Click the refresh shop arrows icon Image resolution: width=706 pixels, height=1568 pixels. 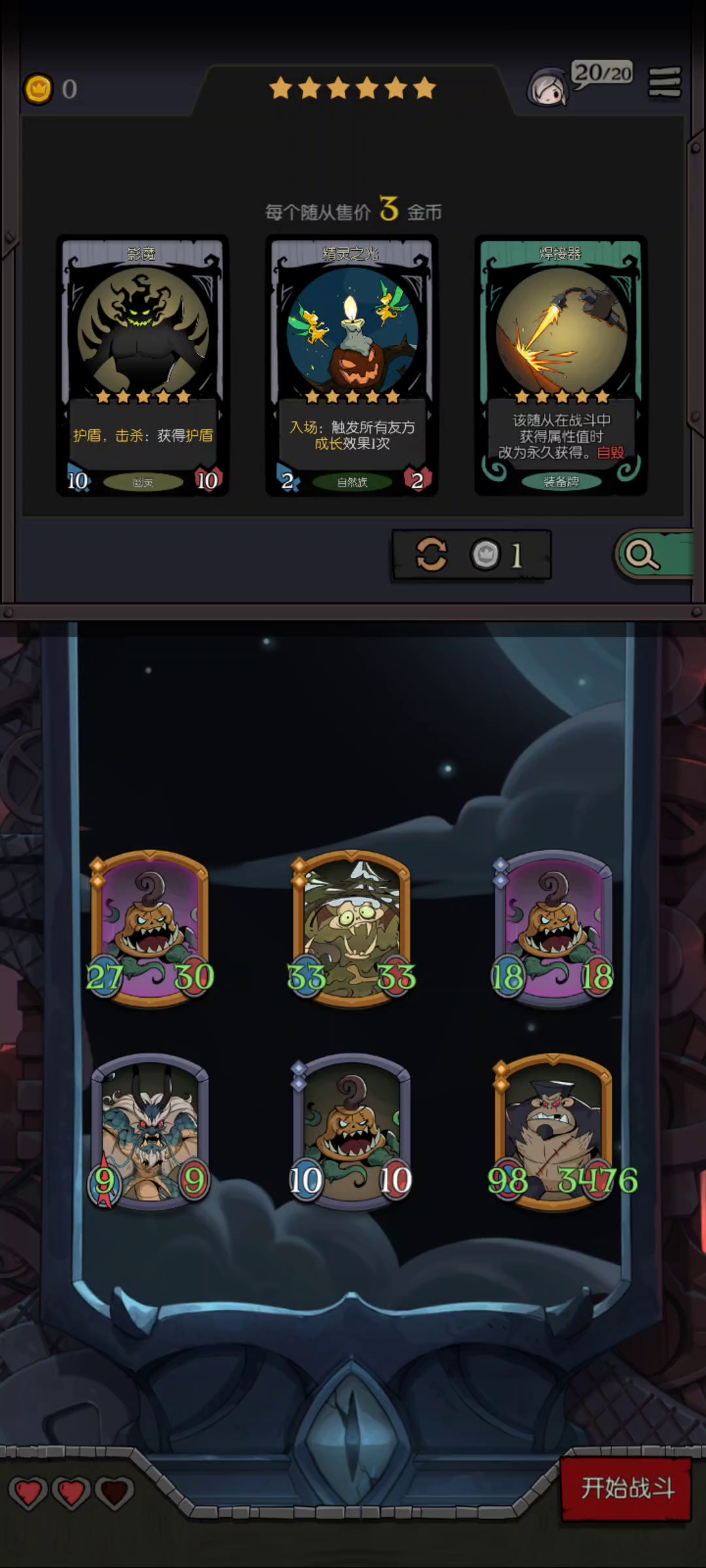[x=431, y=555]
